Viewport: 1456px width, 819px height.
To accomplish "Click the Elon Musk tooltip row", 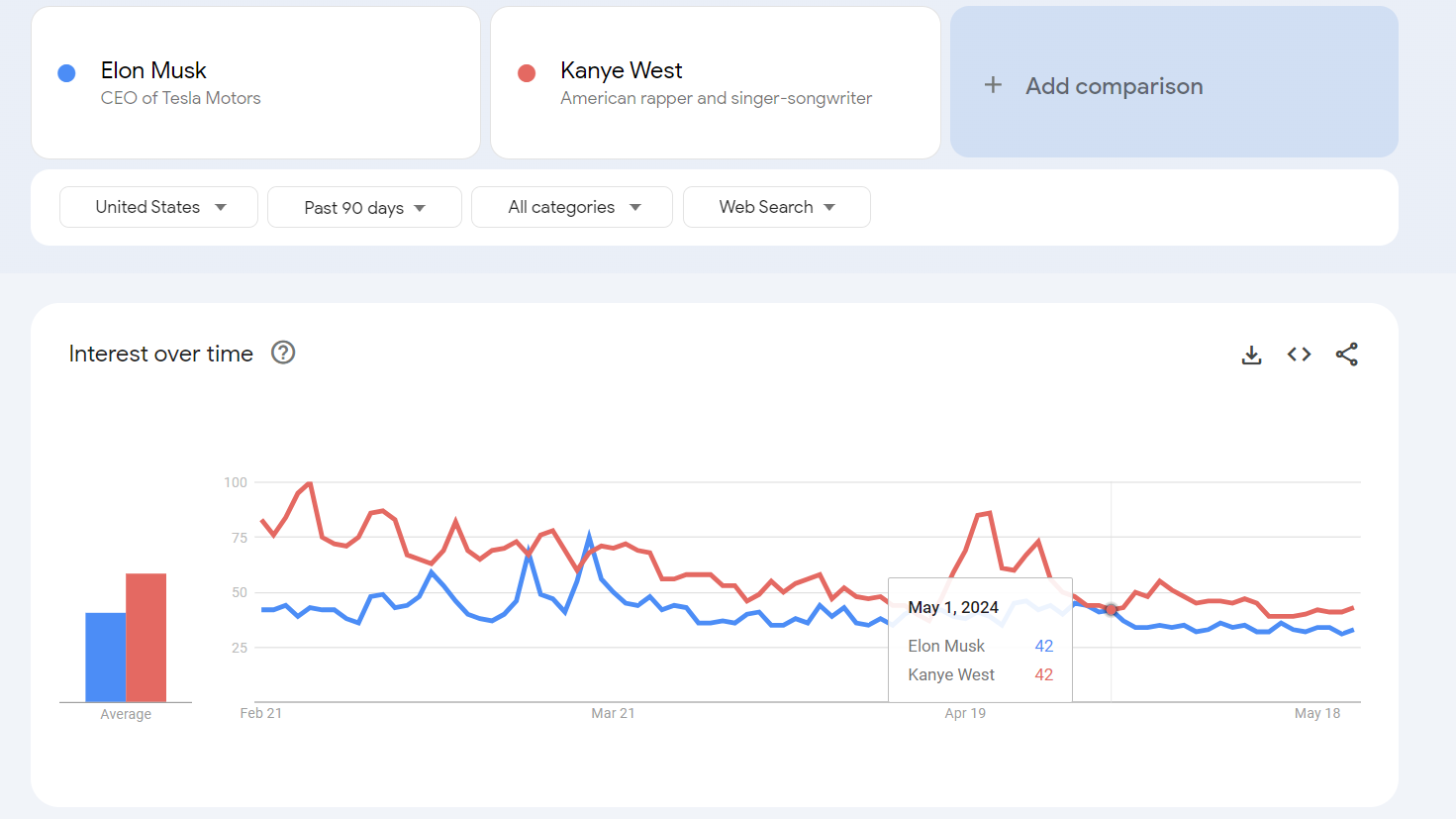I will tap(980, 646).
